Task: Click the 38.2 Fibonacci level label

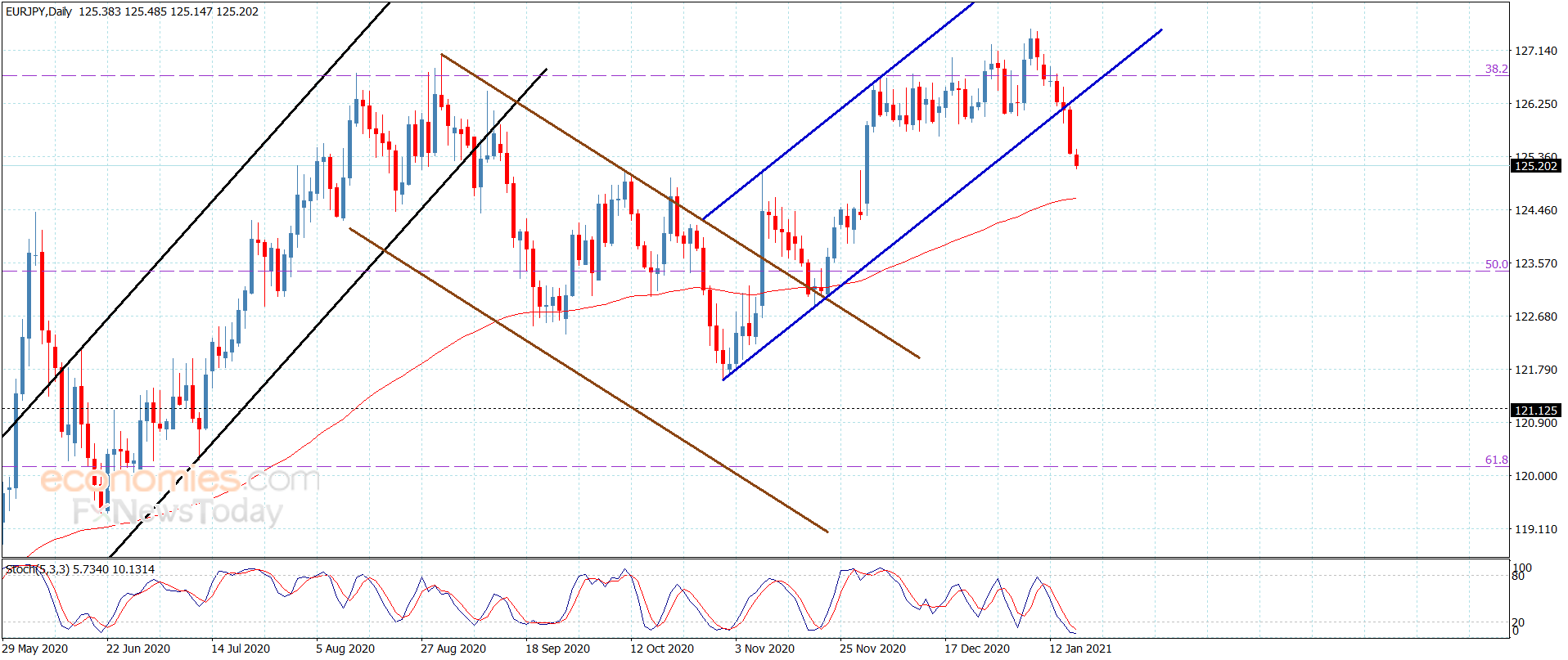Action: 1497,69
